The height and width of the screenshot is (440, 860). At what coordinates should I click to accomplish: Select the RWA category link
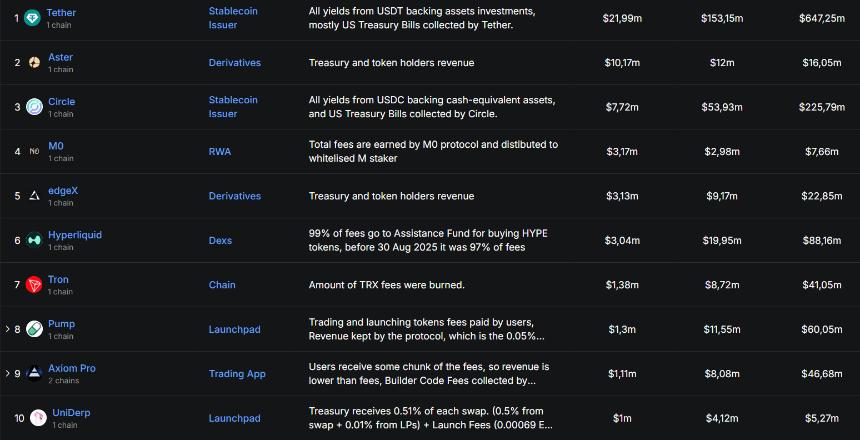pos(219,152)
